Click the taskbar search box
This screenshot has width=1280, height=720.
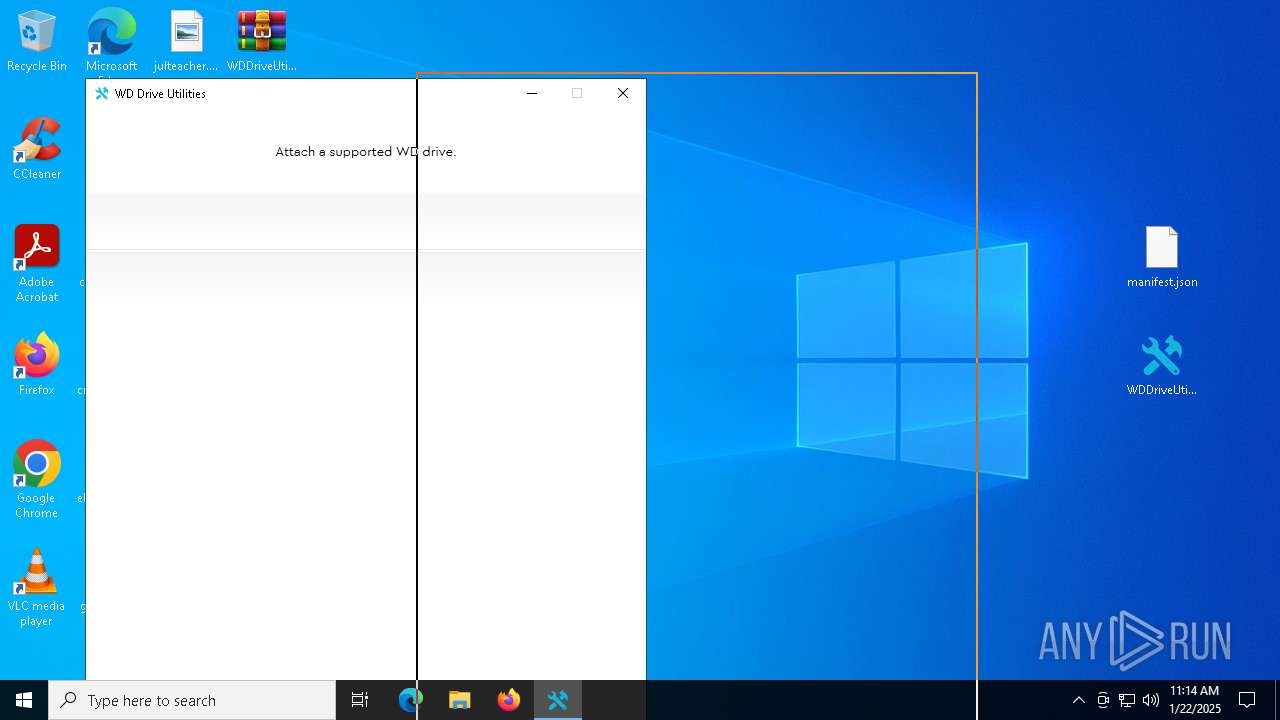(192, 700)
